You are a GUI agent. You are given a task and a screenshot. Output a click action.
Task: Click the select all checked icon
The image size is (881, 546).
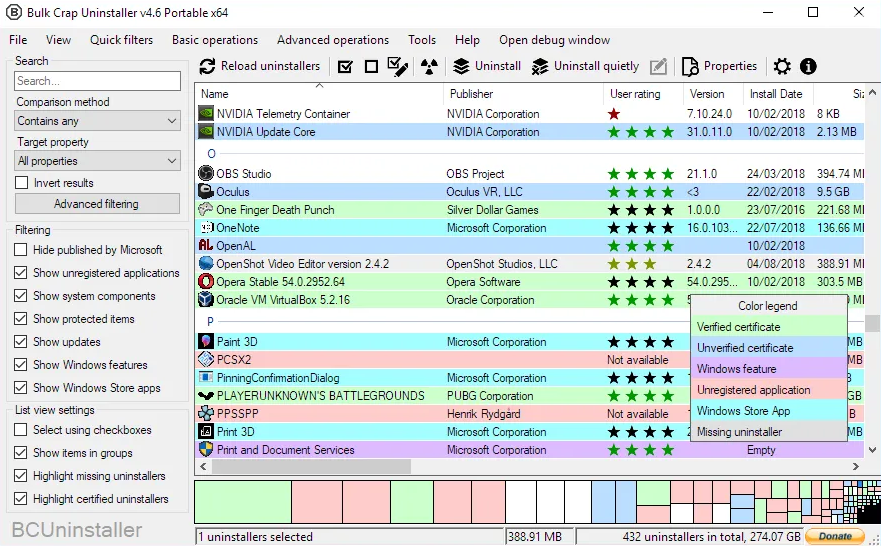click(x=345, y=67)
